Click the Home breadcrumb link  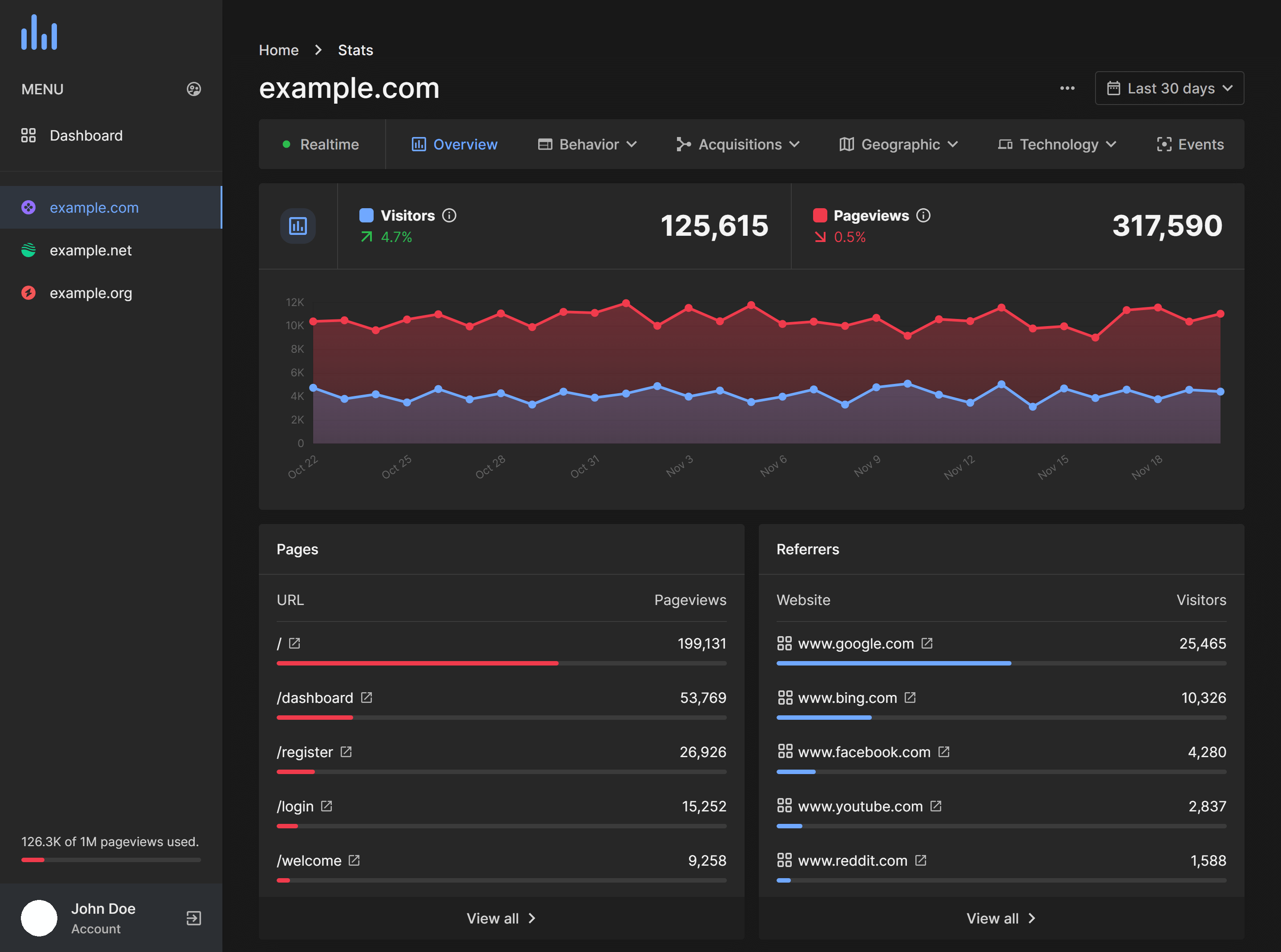click(278, 50)
